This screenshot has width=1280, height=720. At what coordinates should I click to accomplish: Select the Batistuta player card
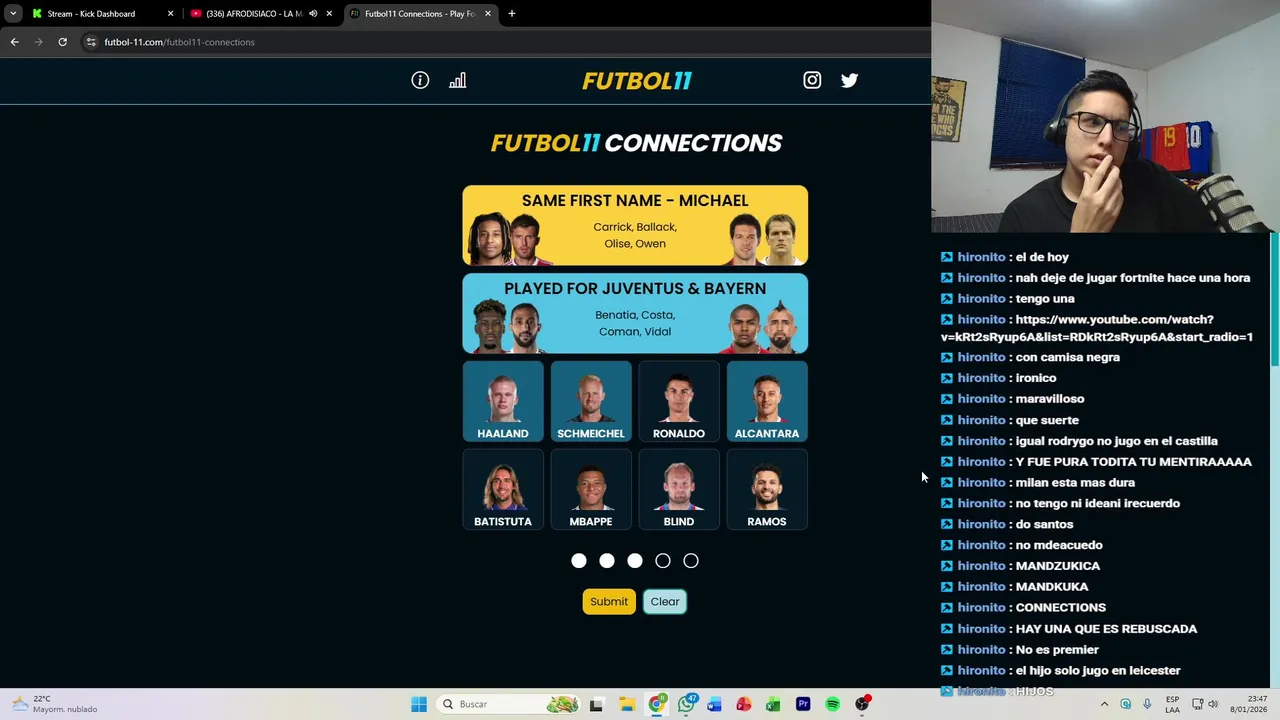point(503,489)
